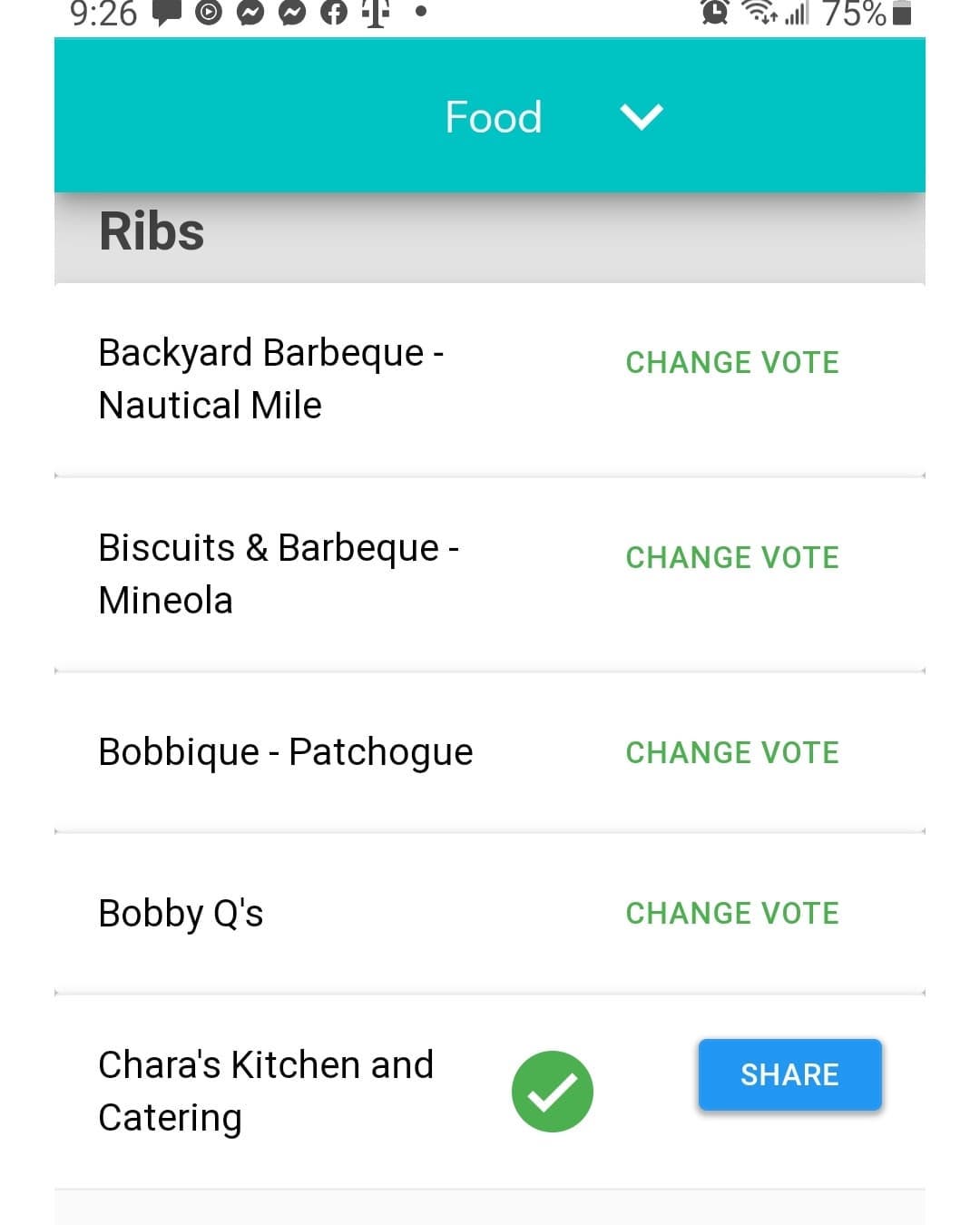Tap the Wi-Fi status icon
Viewport: 980px width, 1225px height.
(x=759, y=12)
